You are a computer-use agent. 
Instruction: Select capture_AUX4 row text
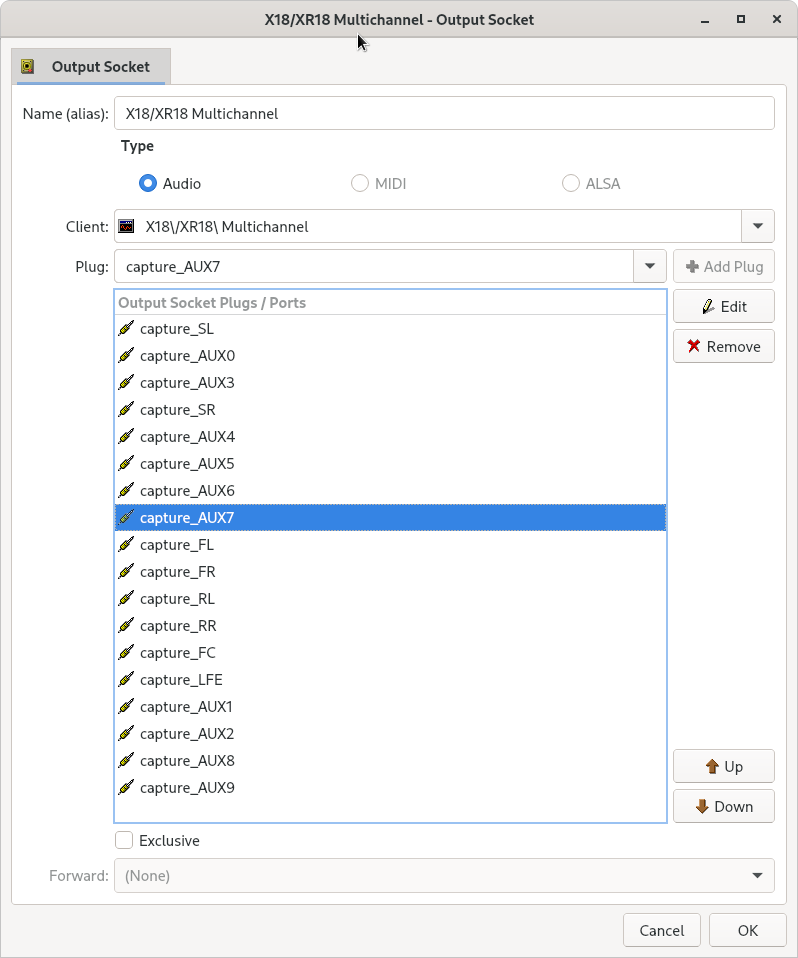tap(188, 437)
